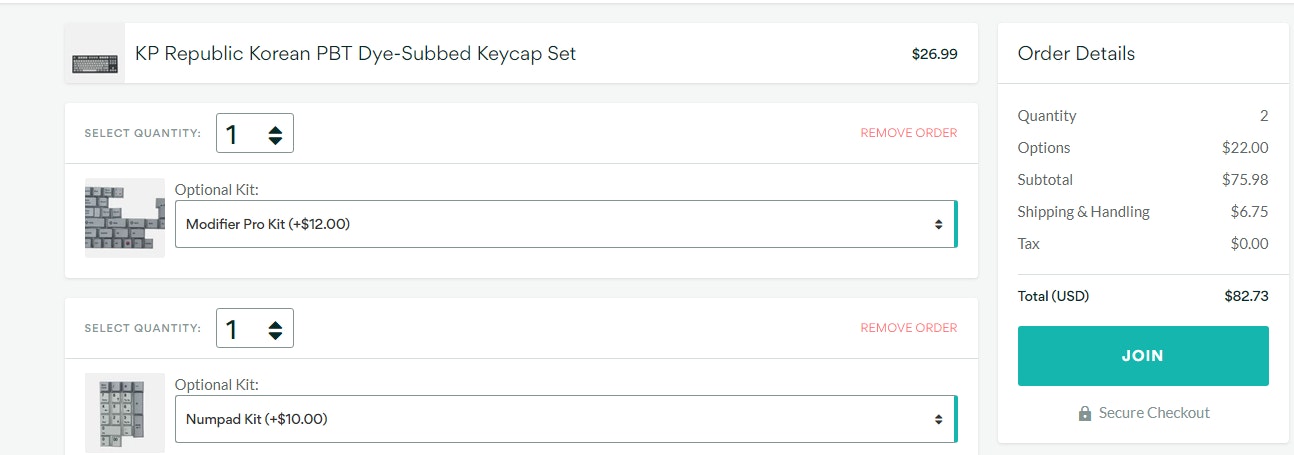This screenshot has height=455, width=1294.
Task: Click the Secure Checkout padlock icon
Action: (1085, 413)
